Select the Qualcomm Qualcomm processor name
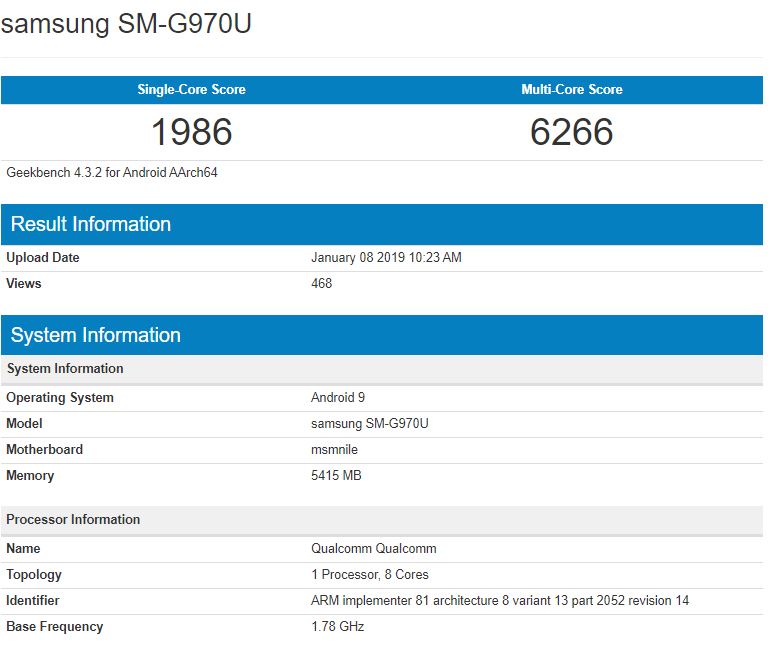This screenshot has width=778, height=650. click(374, 549)
